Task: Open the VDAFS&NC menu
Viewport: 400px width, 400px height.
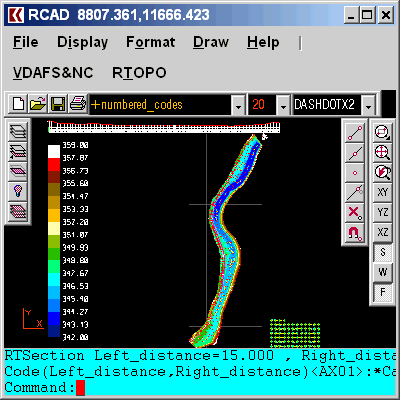Action: [53, 73]
